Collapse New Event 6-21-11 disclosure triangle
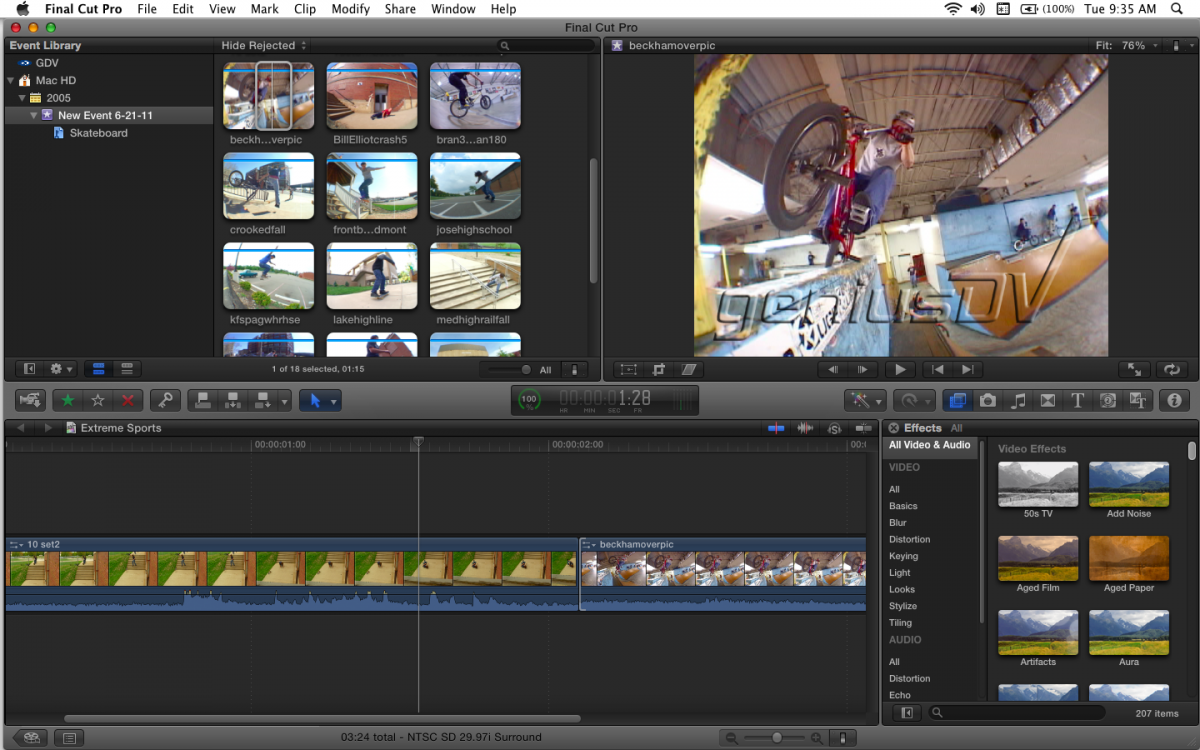 pos(32,116)
